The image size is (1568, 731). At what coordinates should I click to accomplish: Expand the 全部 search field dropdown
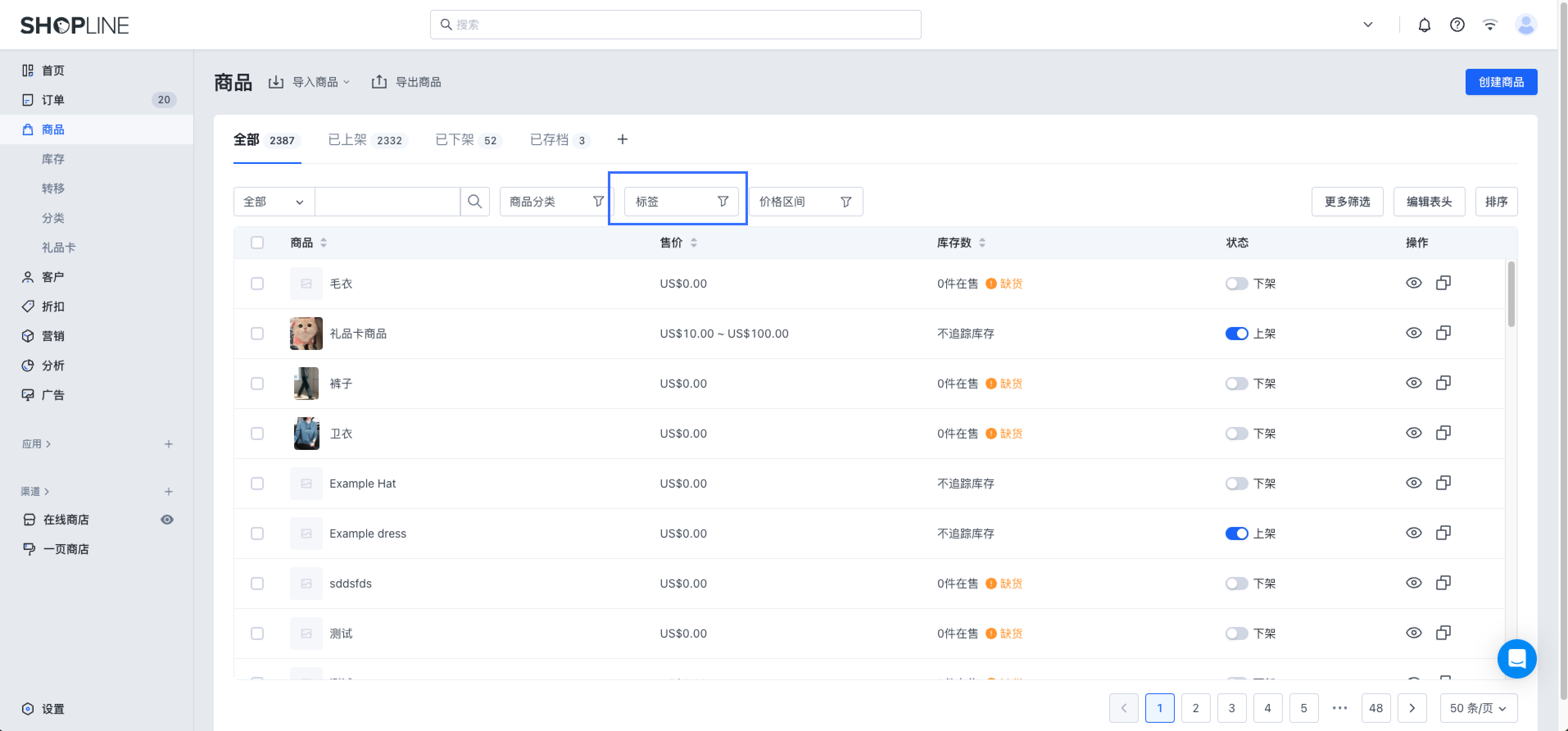(273, 202)
